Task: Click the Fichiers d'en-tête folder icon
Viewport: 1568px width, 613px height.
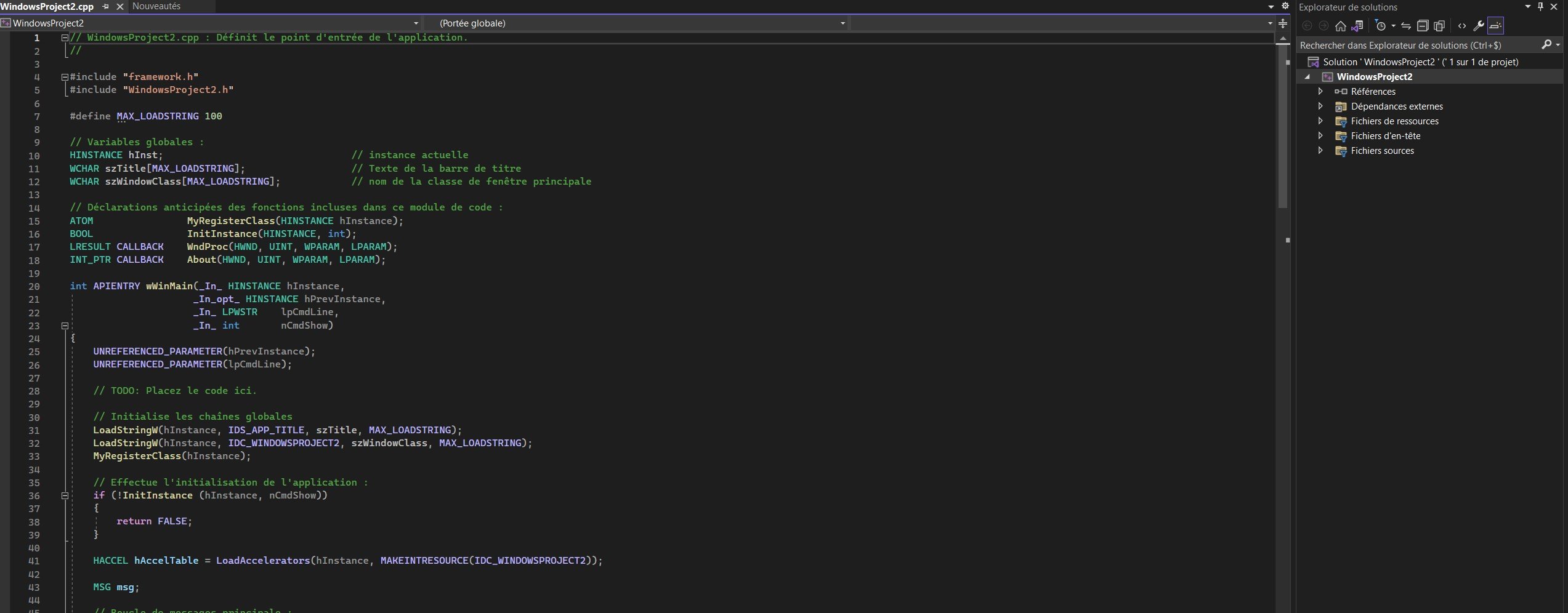Action: pyautogui.click(x=1341, y=136)
